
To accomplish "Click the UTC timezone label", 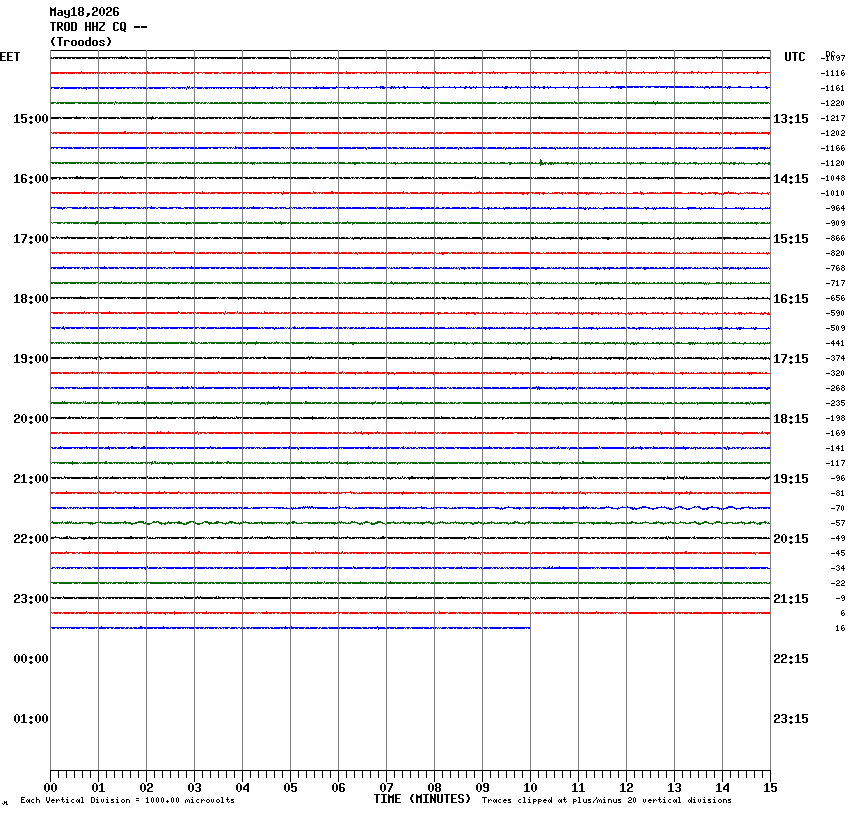I will click(x=795, y=57).
